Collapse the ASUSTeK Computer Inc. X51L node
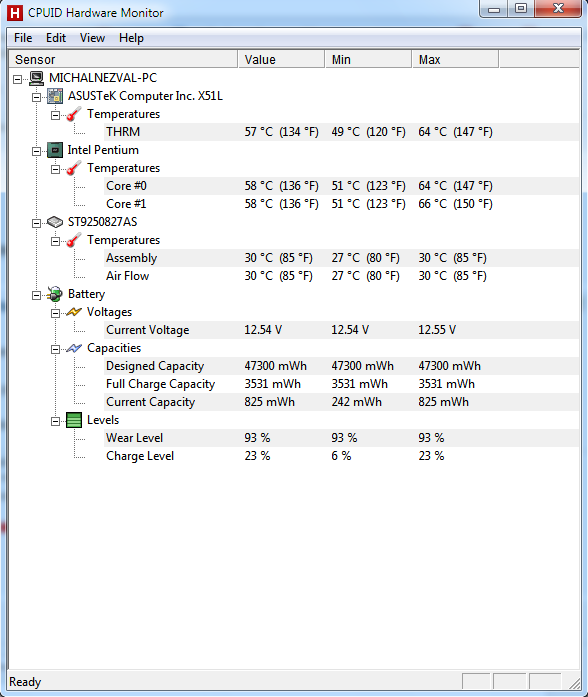Image resolution: width=588 pixels, height=697 pixels. [36, 97]
